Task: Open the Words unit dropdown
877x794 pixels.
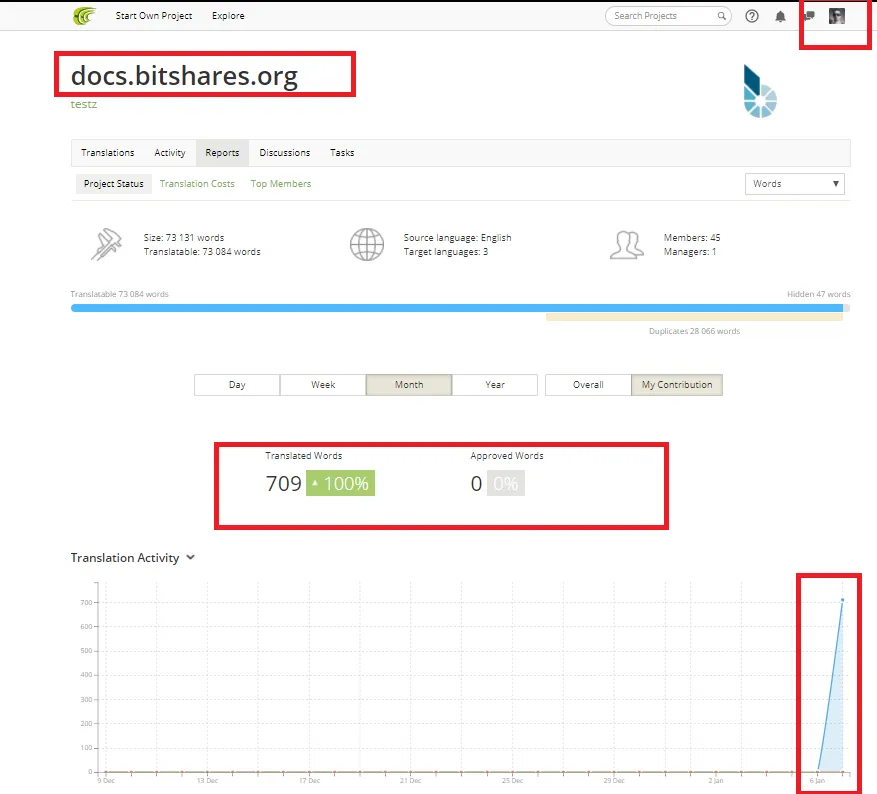Action: 794,184
